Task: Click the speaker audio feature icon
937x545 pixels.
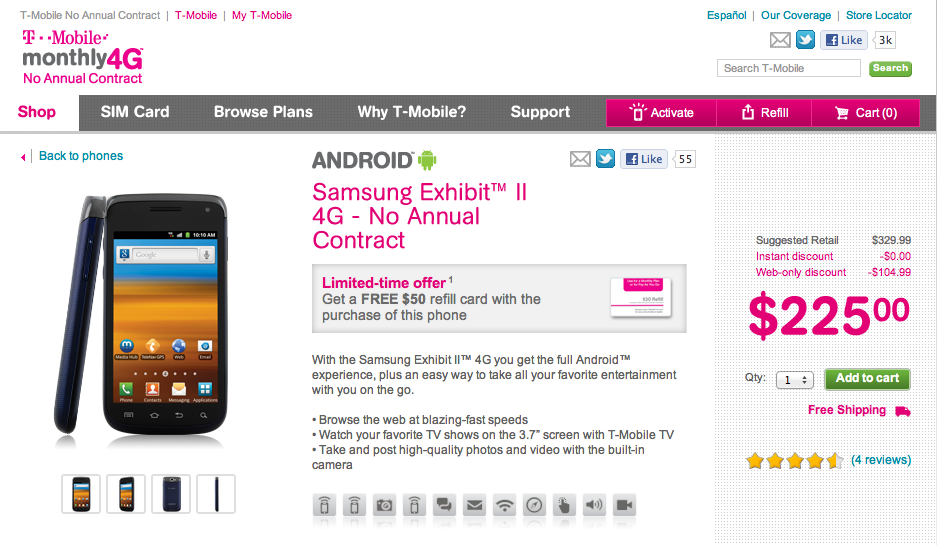Action: click(x=594, y=506)
